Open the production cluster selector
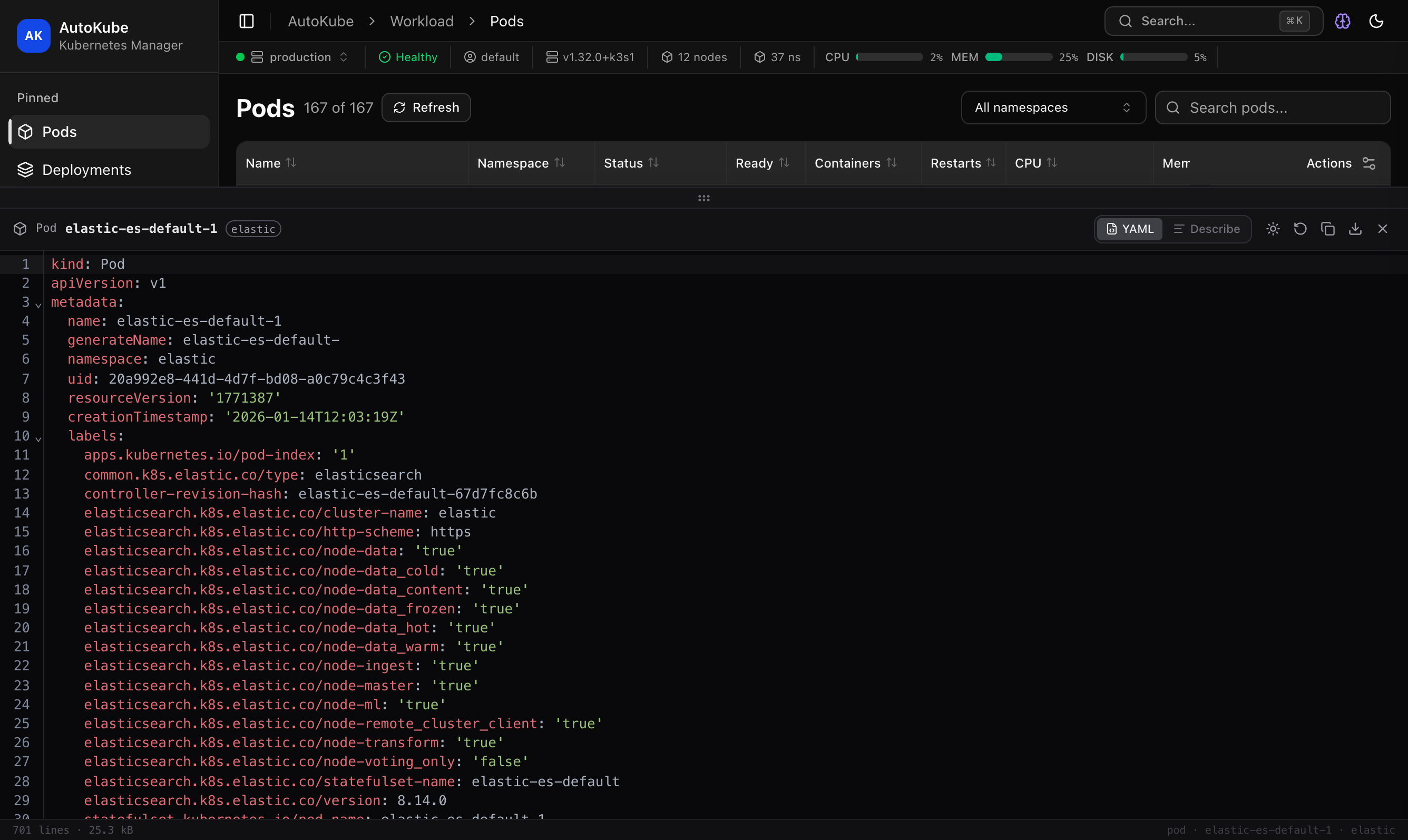 point(292,57)
